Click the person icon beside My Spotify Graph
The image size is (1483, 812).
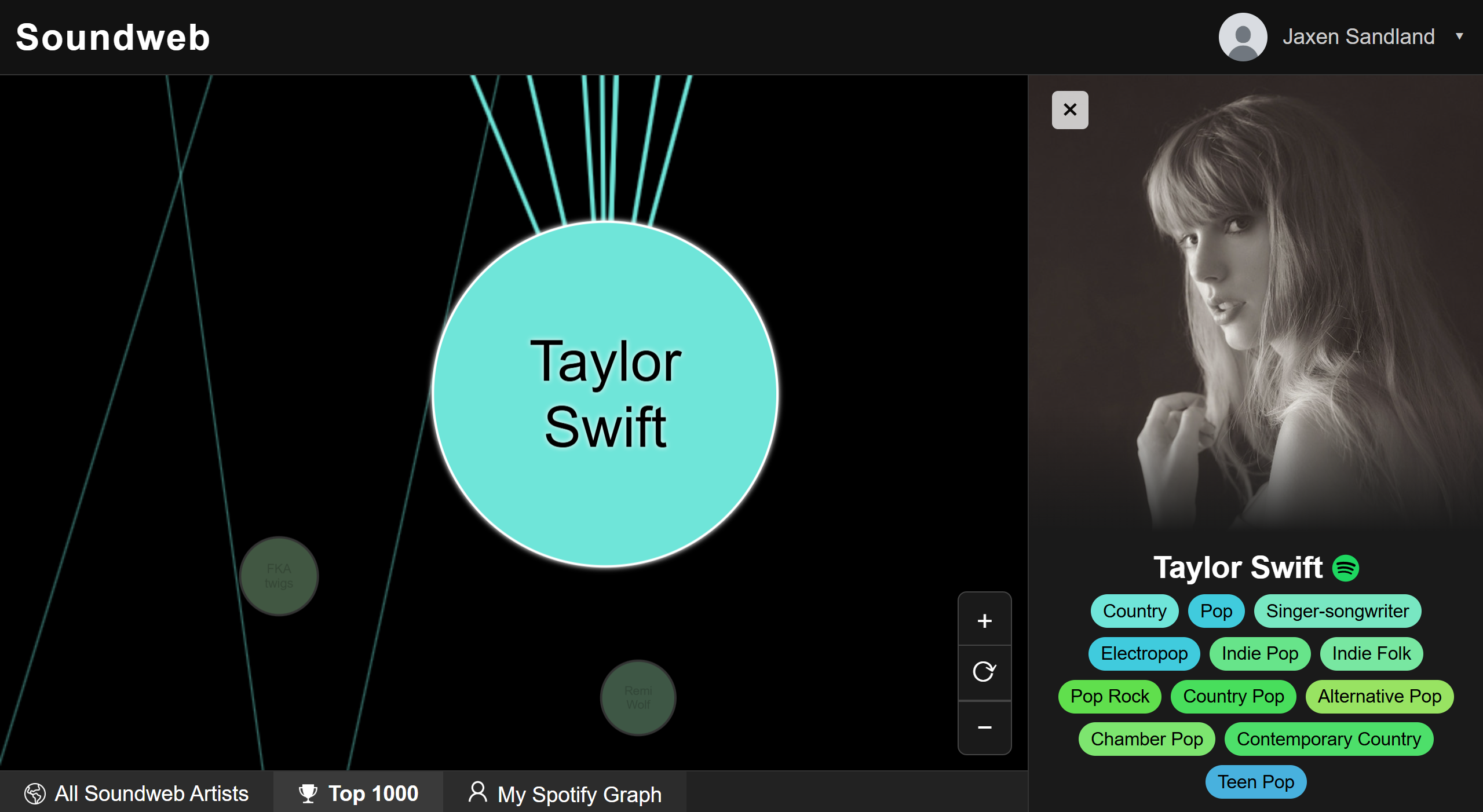click(x=477, y=792)
